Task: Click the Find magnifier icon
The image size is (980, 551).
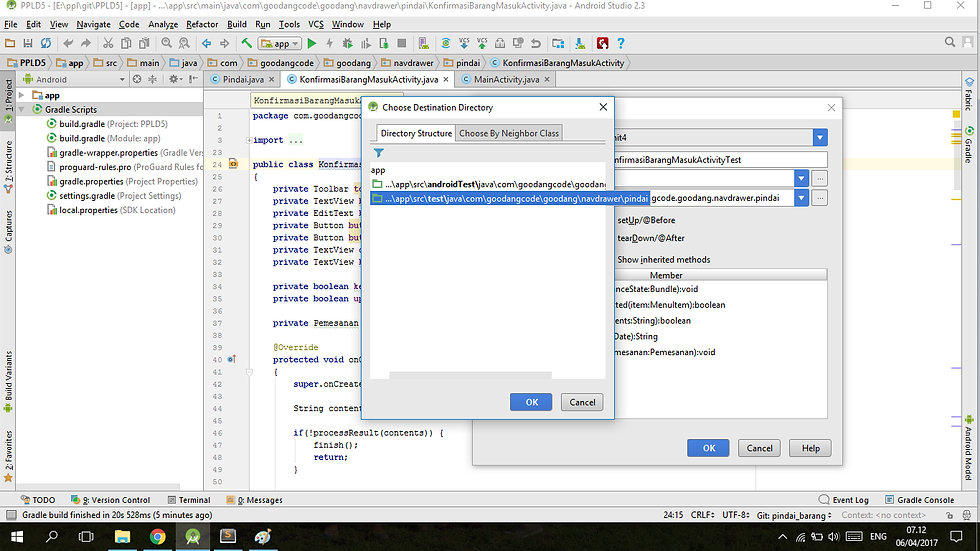Action: coord(166,43)
